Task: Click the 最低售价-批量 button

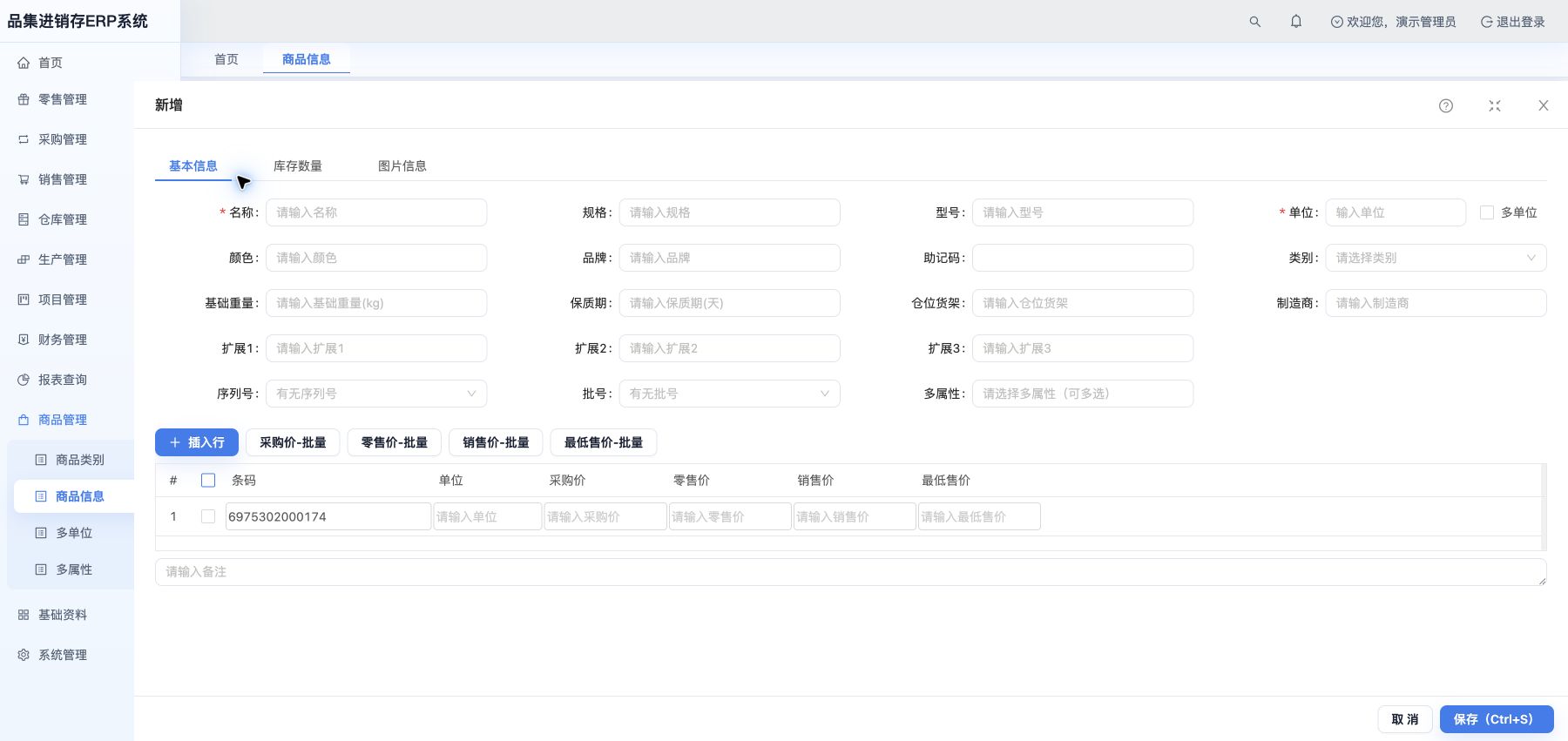Action: 604,442
